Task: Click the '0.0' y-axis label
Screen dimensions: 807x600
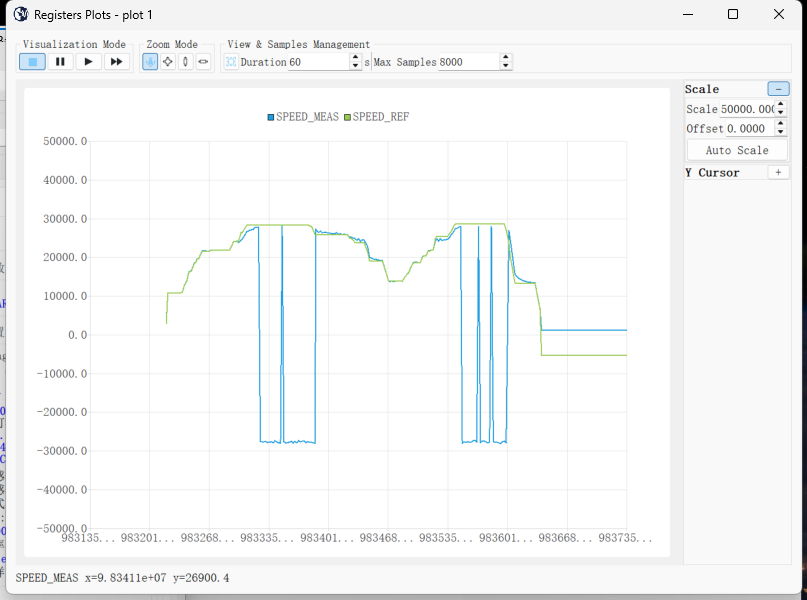Action: [78, 335]
